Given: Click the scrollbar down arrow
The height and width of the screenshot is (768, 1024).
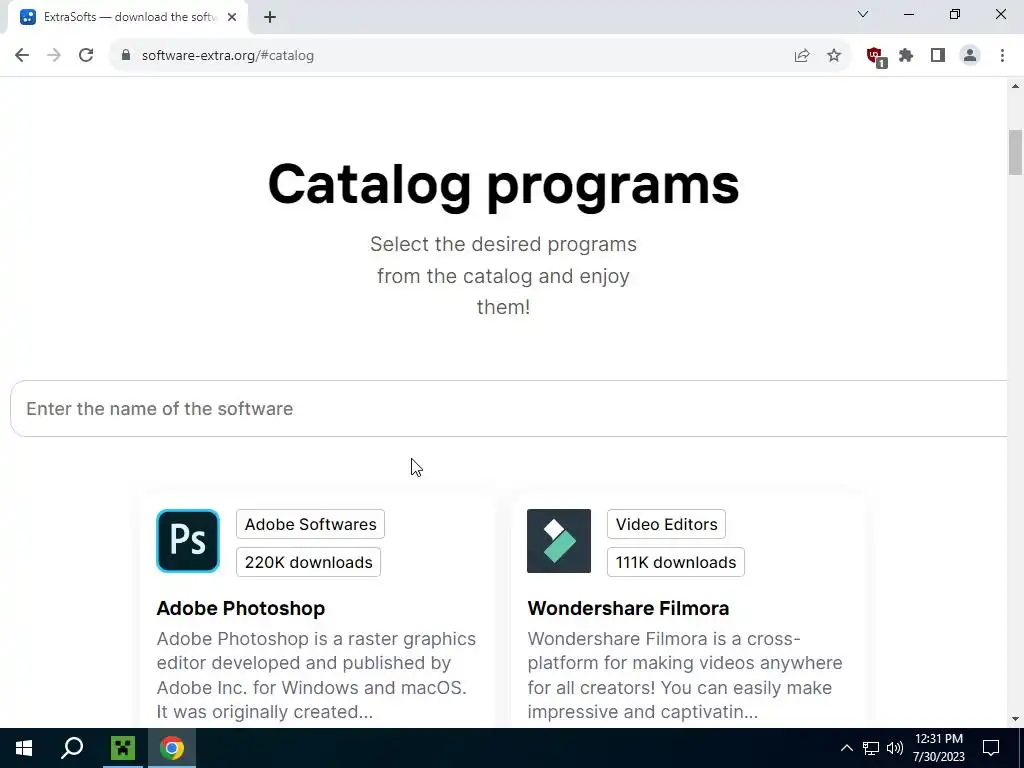Looking at the screenshot, I should tap(1016, 719).
